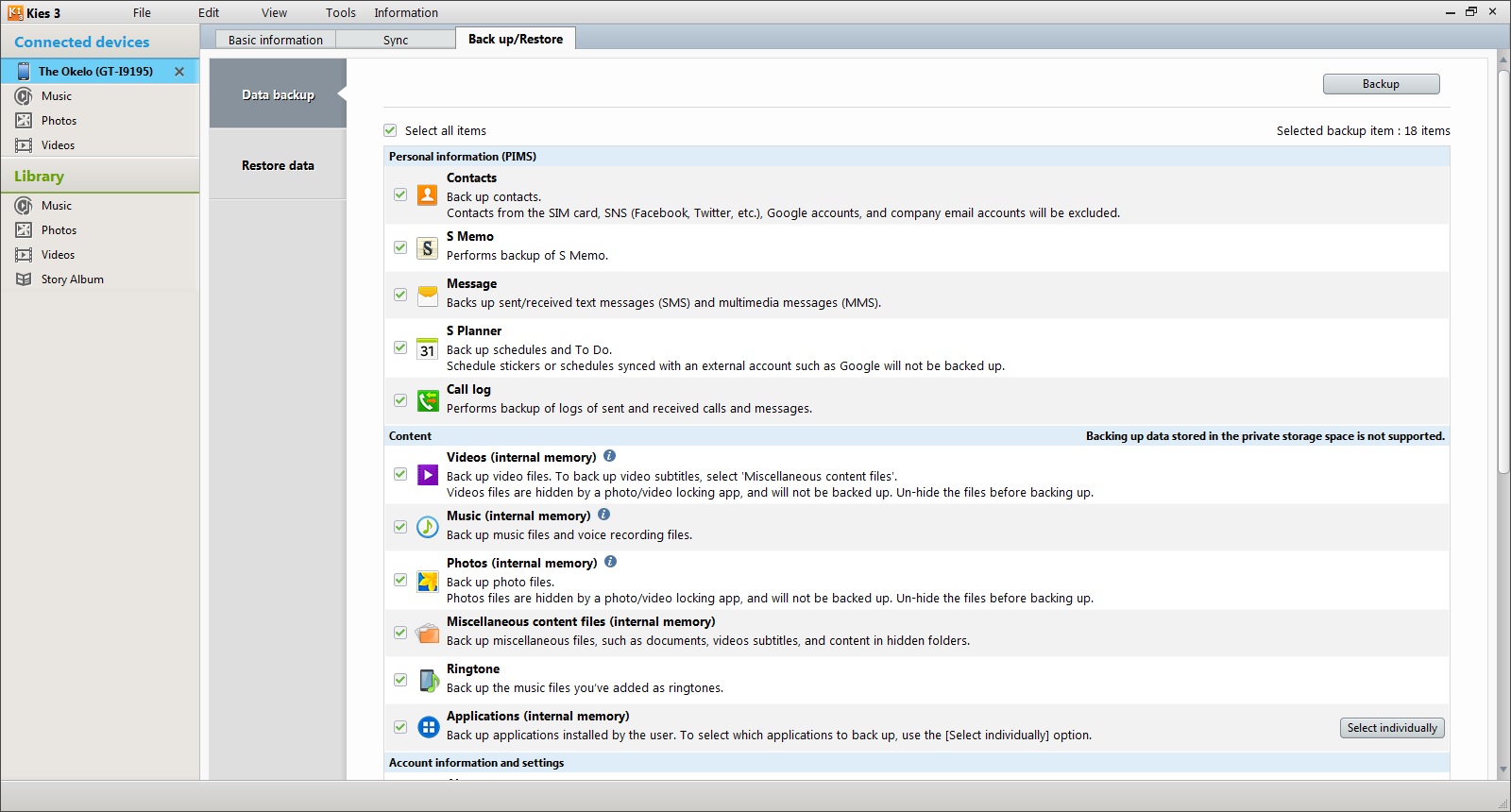Open Videos icon under Connected devices
The image size is (1511, 812).
(x=24, y=145)
